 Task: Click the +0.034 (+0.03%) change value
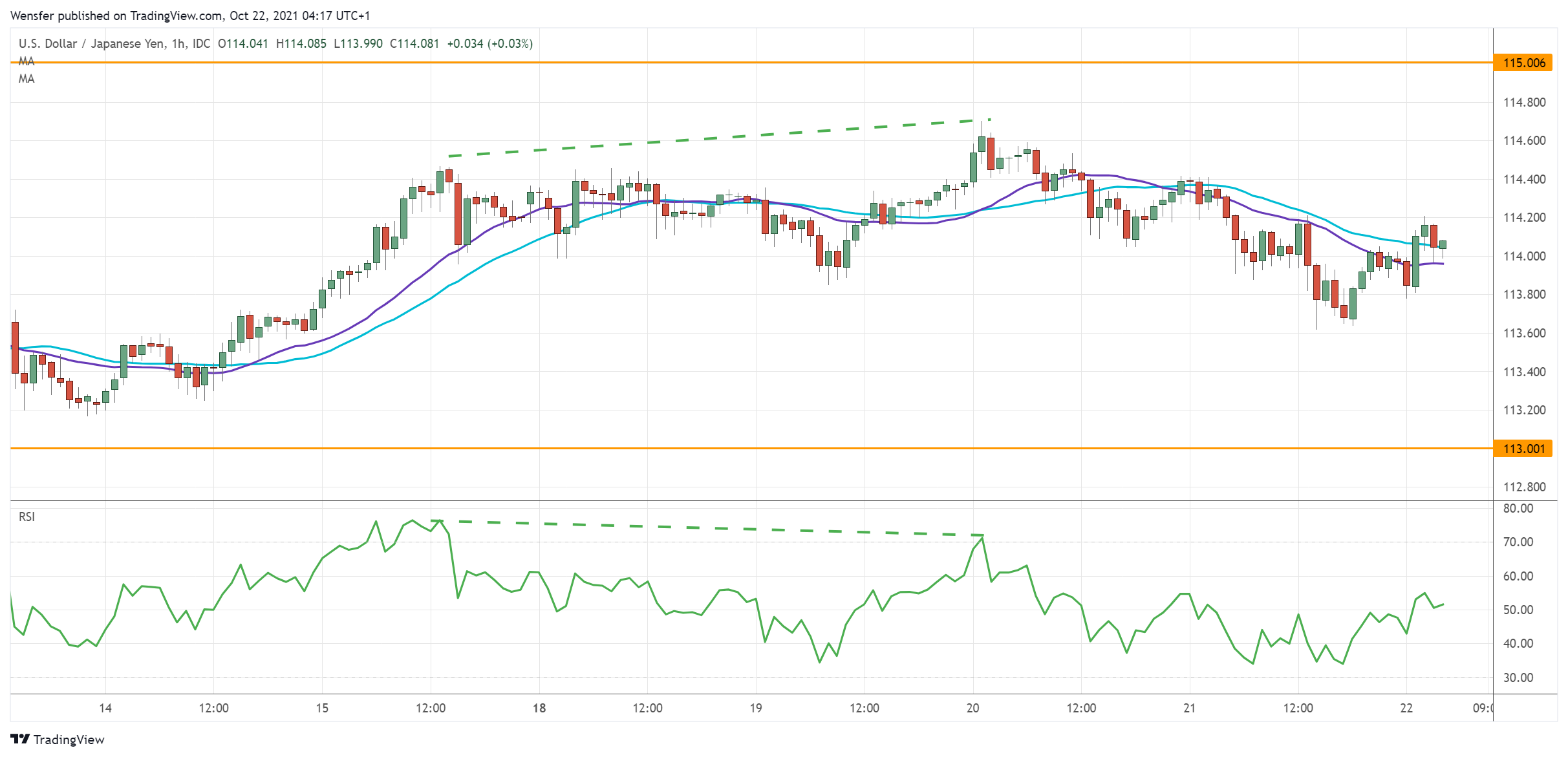pos(489,43)
